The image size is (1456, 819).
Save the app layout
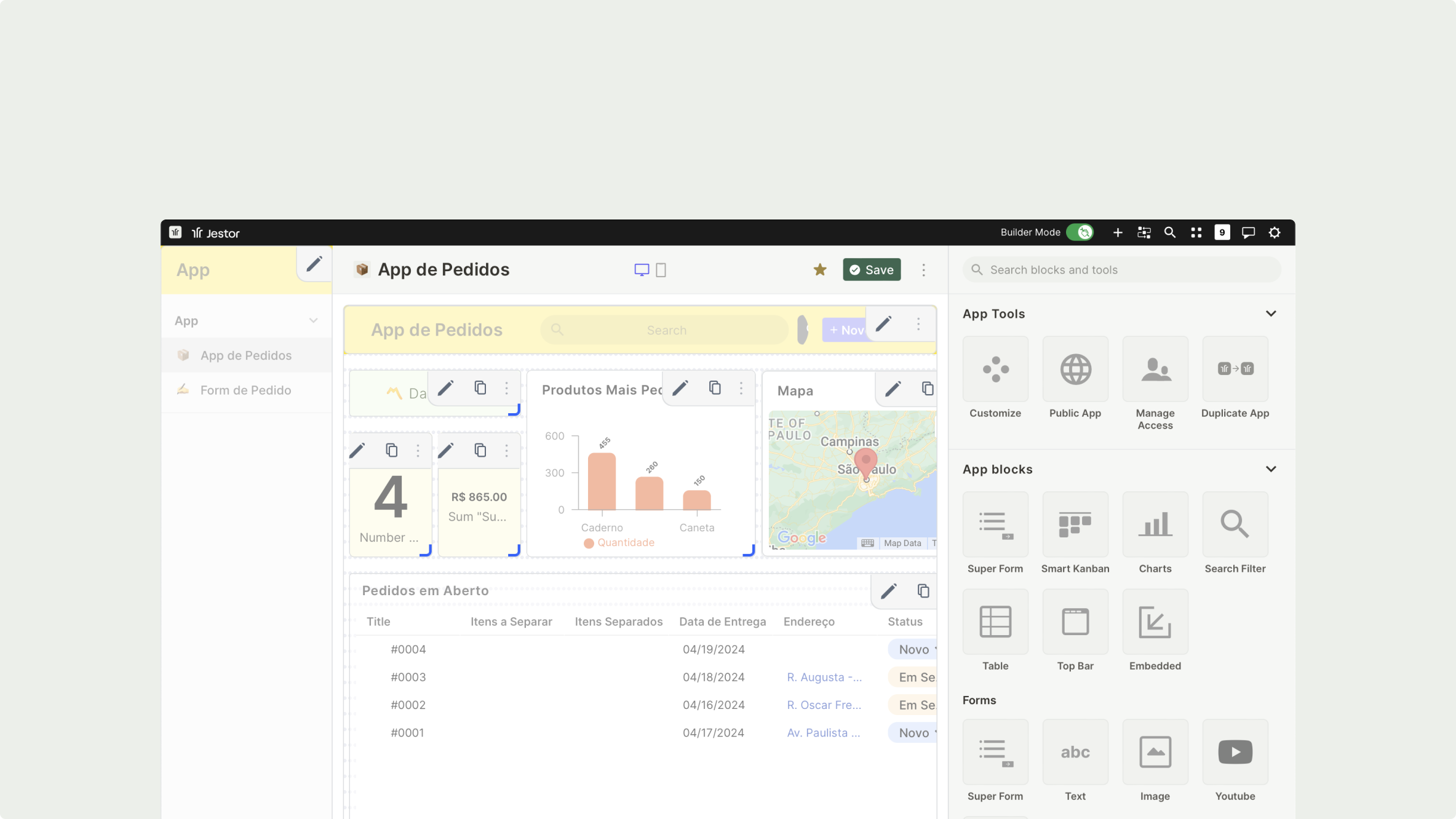[871, 270]
